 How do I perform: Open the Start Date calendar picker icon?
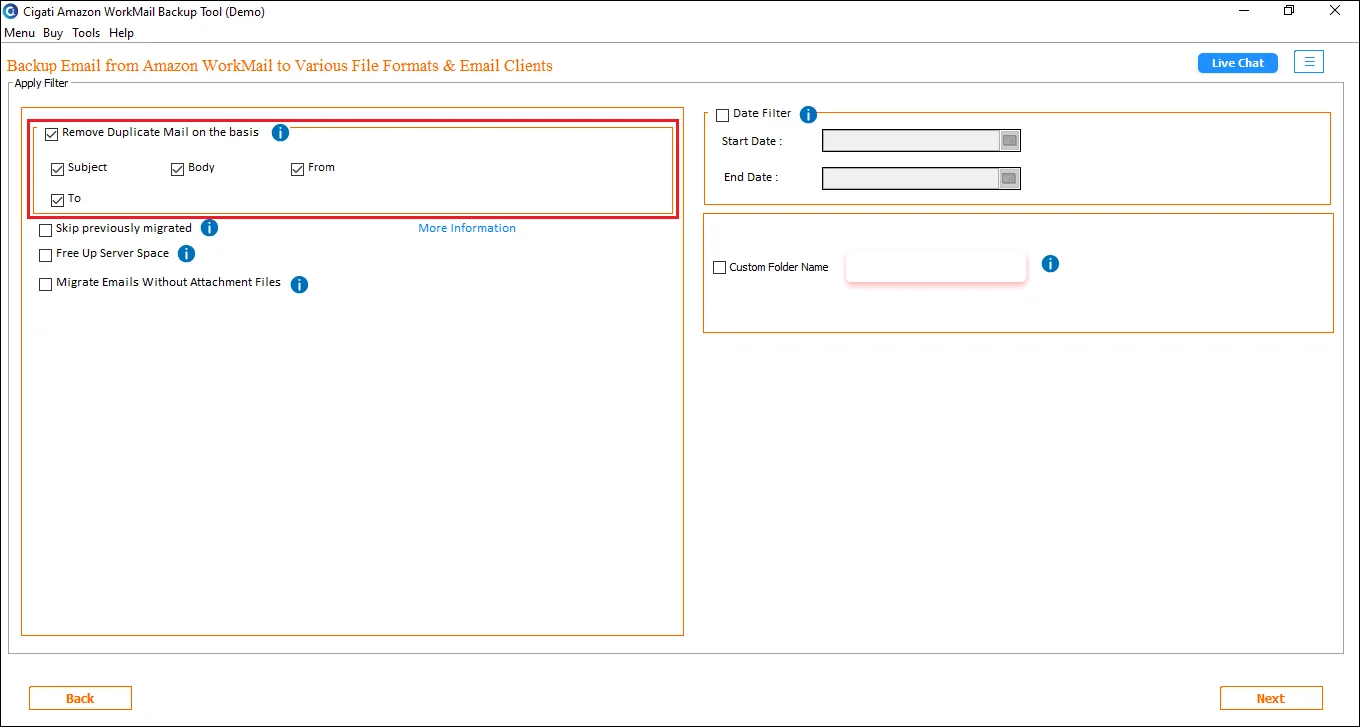1010,141
